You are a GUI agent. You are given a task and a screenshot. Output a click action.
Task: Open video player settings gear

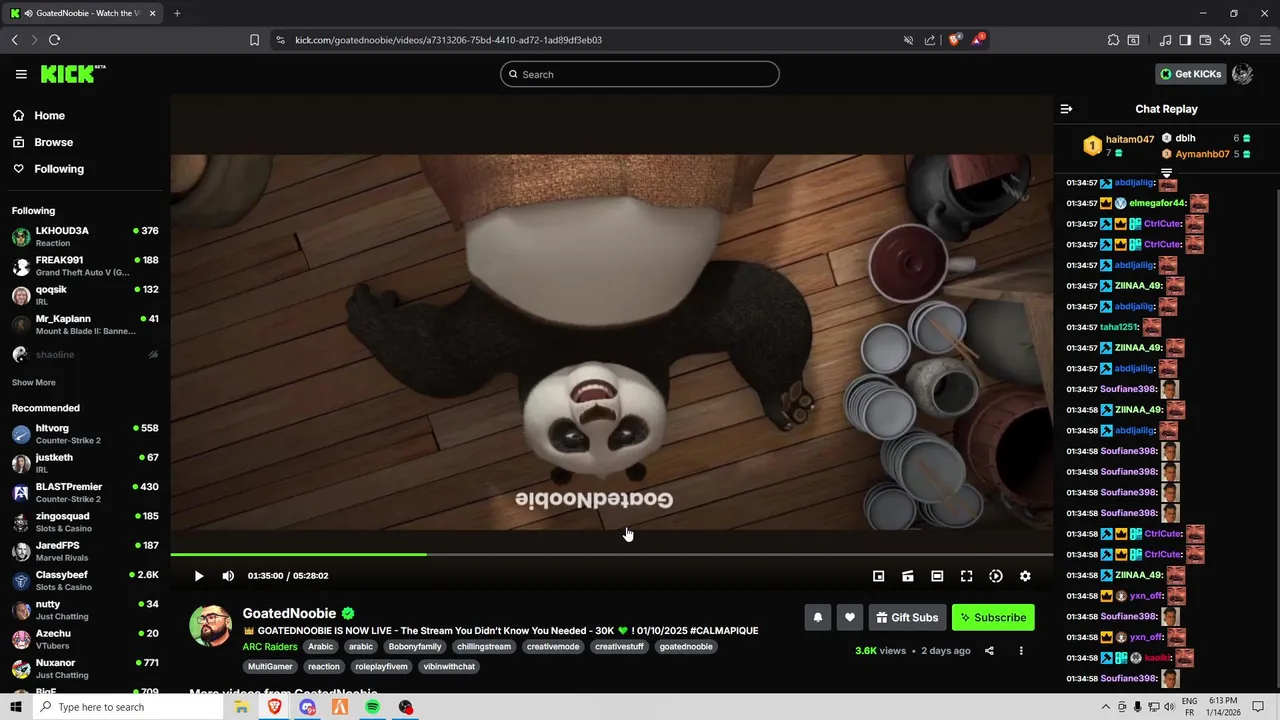pos(1025,576)
